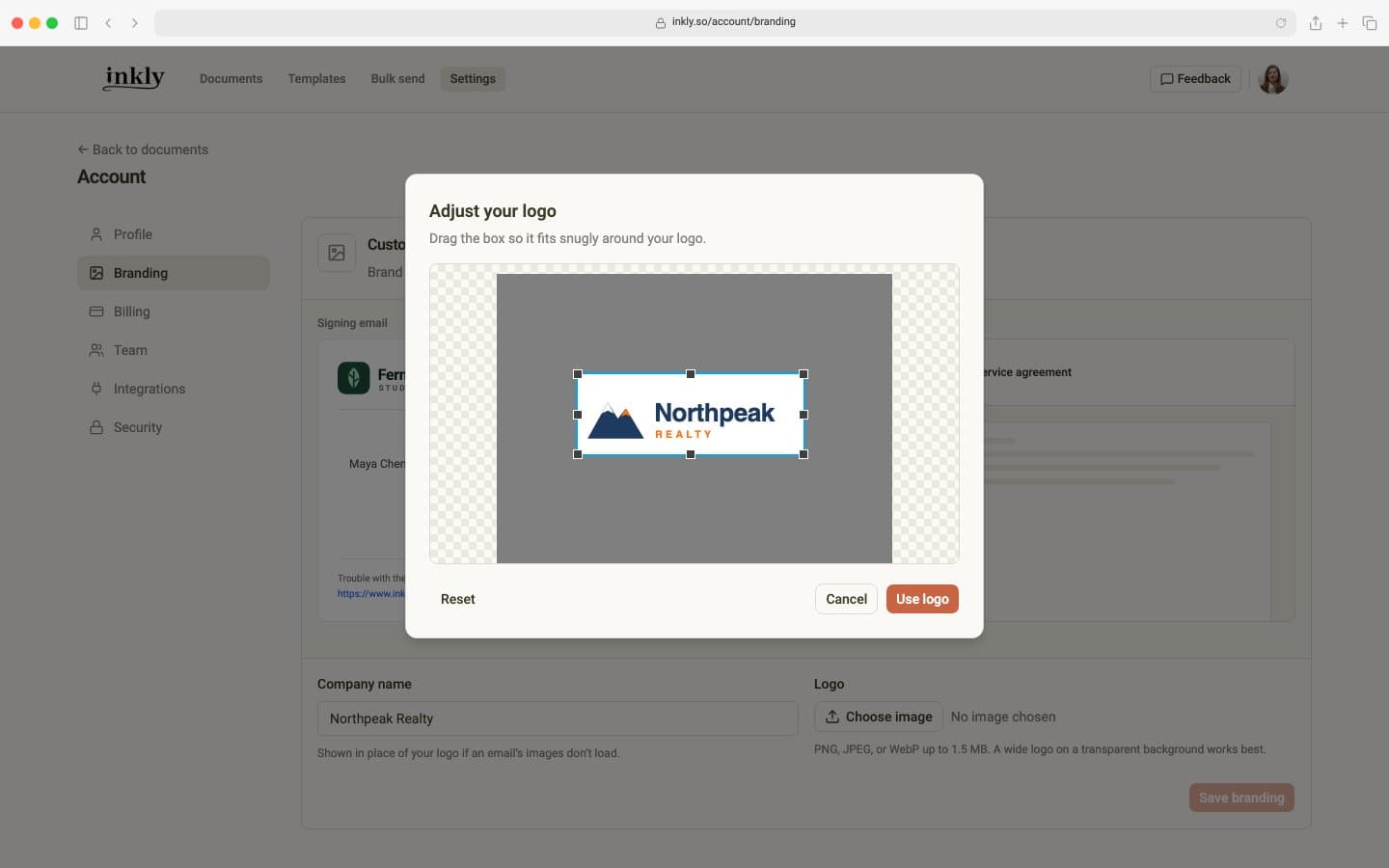Viewport: 1389px width, 868px height.
Task: Click the browser Share icon
Action: [1316, 23]
